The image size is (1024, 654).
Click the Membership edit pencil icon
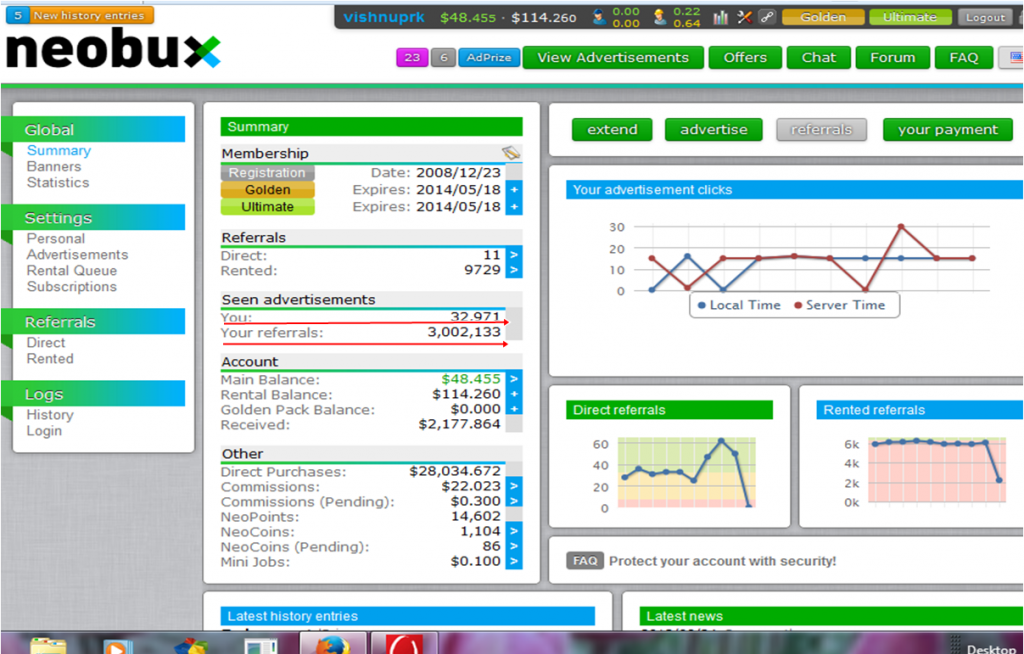511,153
